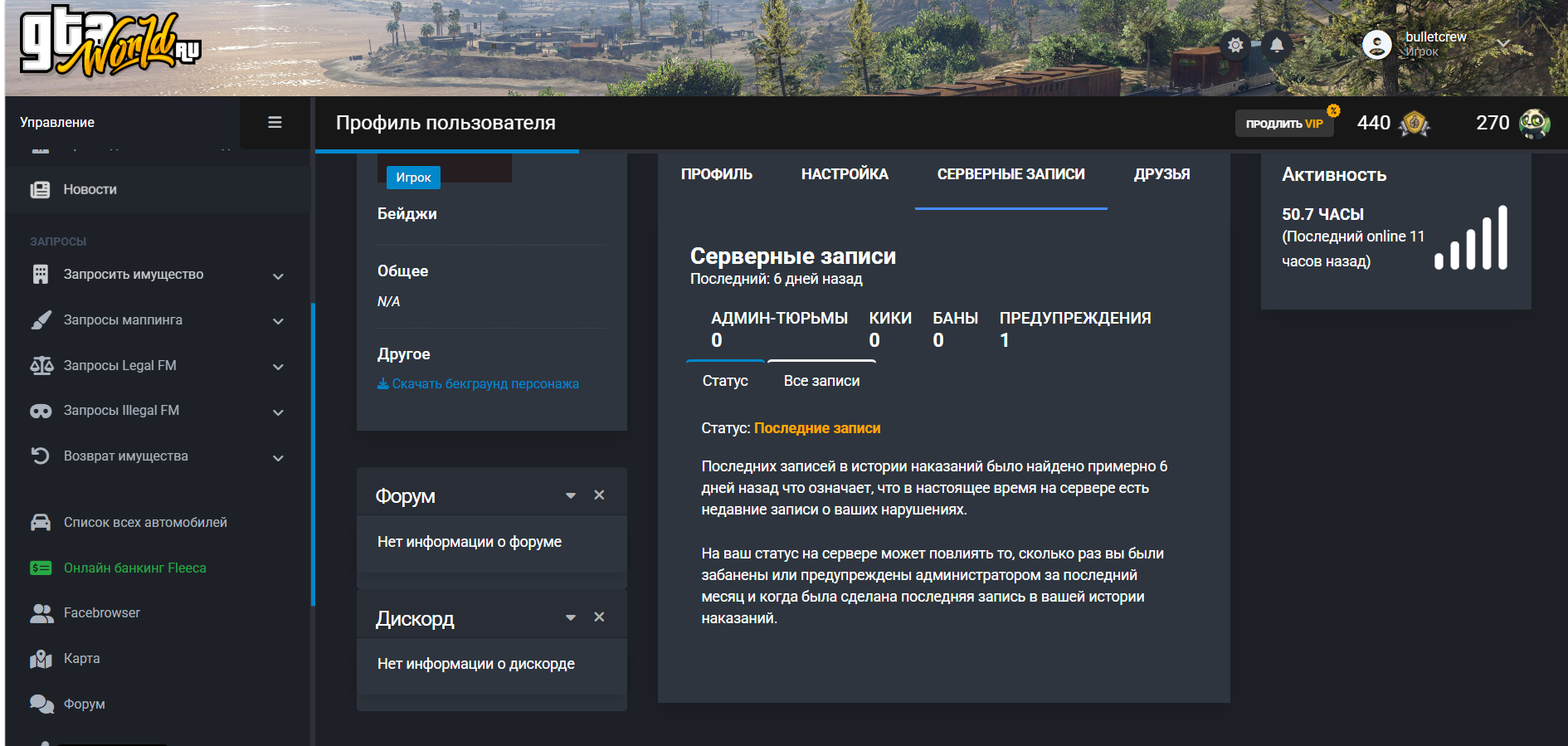Screen dimensions: 1568x746
Task: Click the Новости newspaper icon
Action: pyautogui.click(x=40, y=190)
